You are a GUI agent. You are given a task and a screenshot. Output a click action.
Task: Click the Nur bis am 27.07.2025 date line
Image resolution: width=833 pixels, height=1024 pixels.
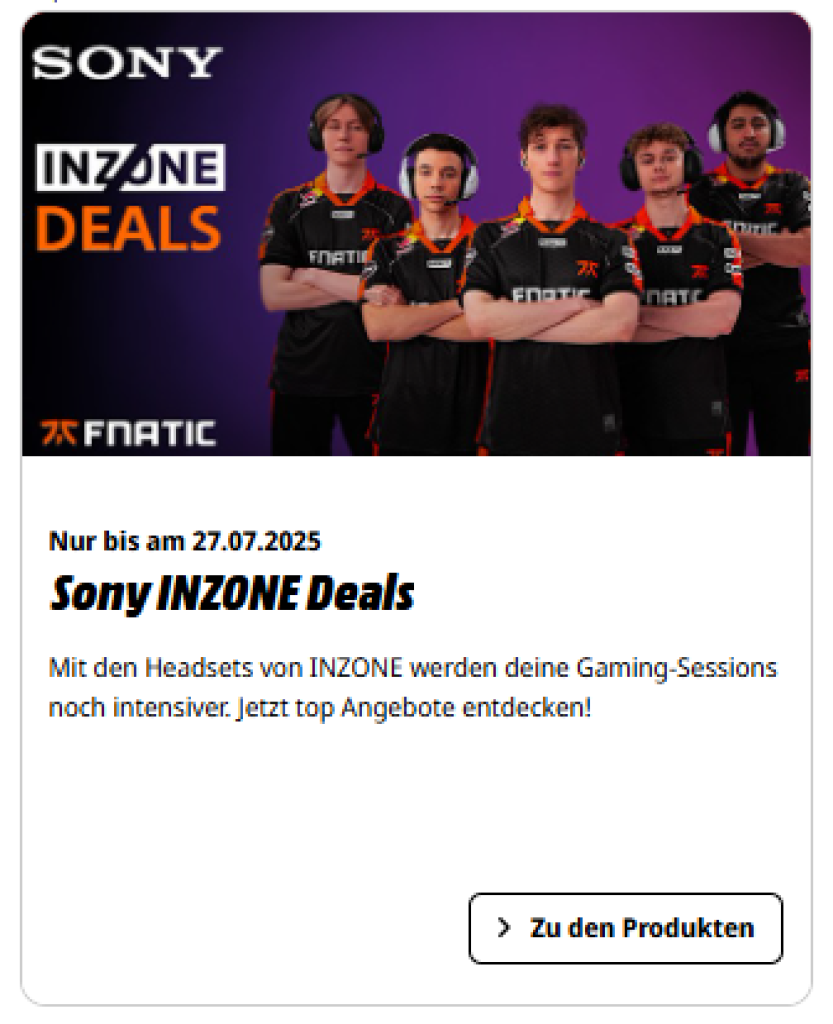click(185, 541)
